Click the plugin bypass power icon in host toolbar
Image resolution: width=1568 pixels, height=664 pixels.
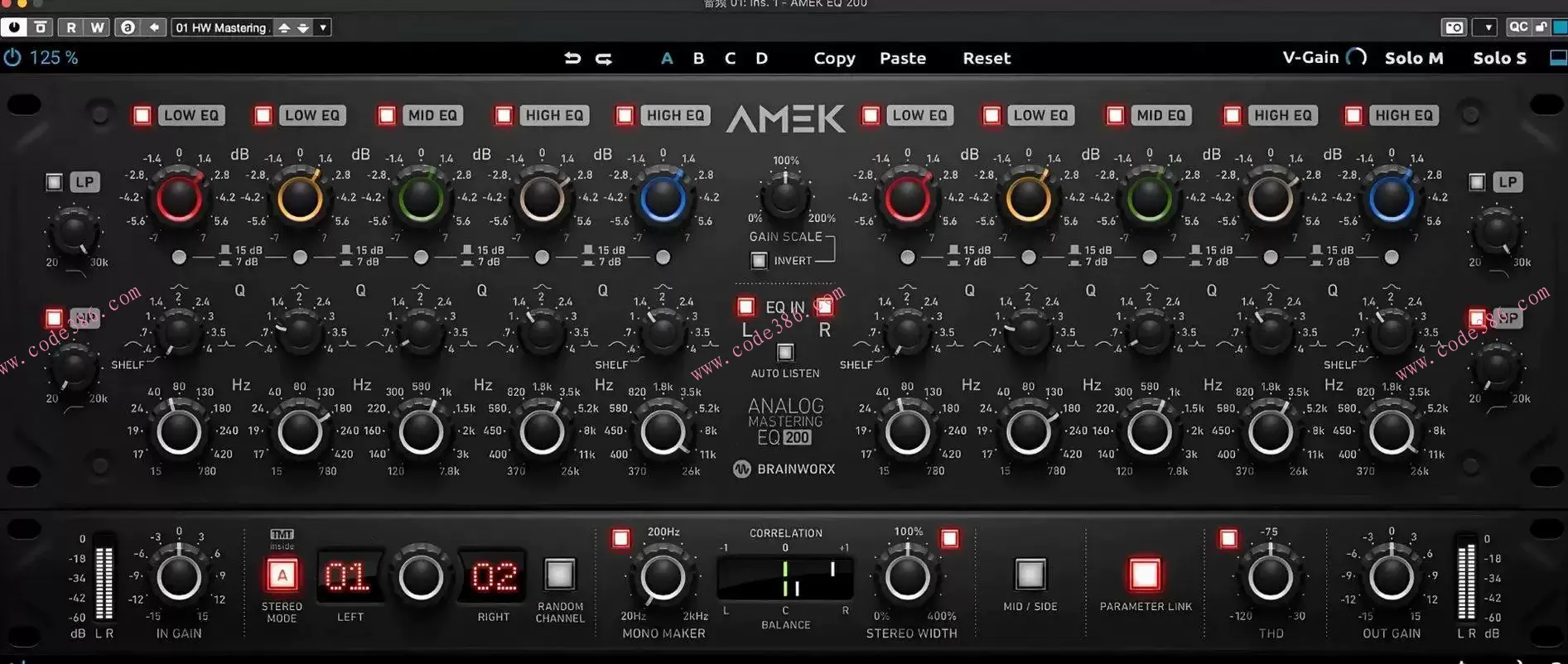pyautogui.click(x=14, y=27)
